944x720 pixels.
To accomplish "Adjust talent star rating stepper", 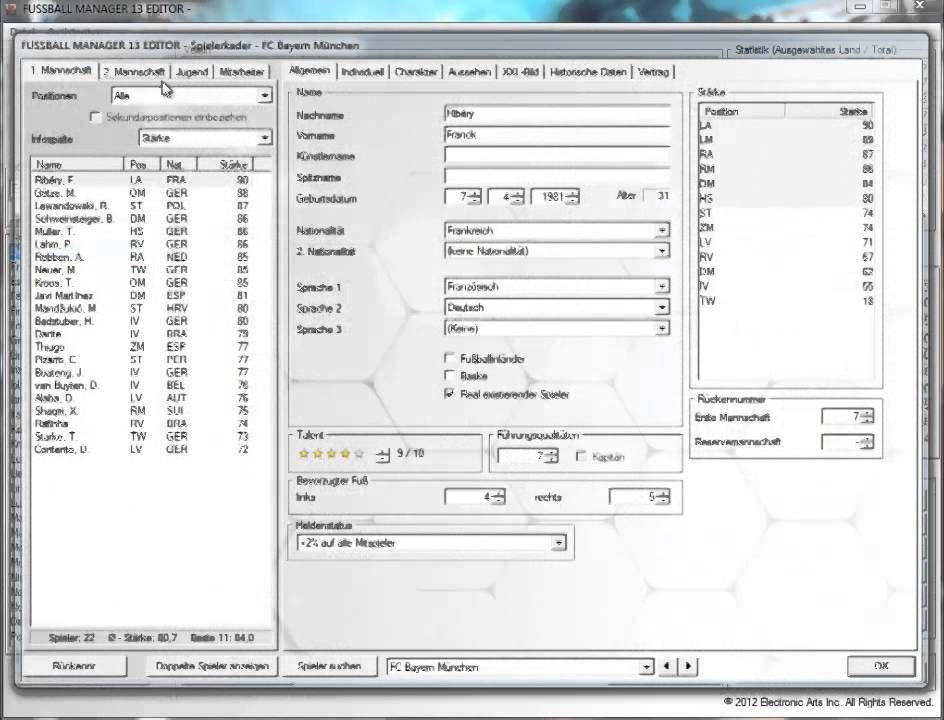I will (383, 456).
